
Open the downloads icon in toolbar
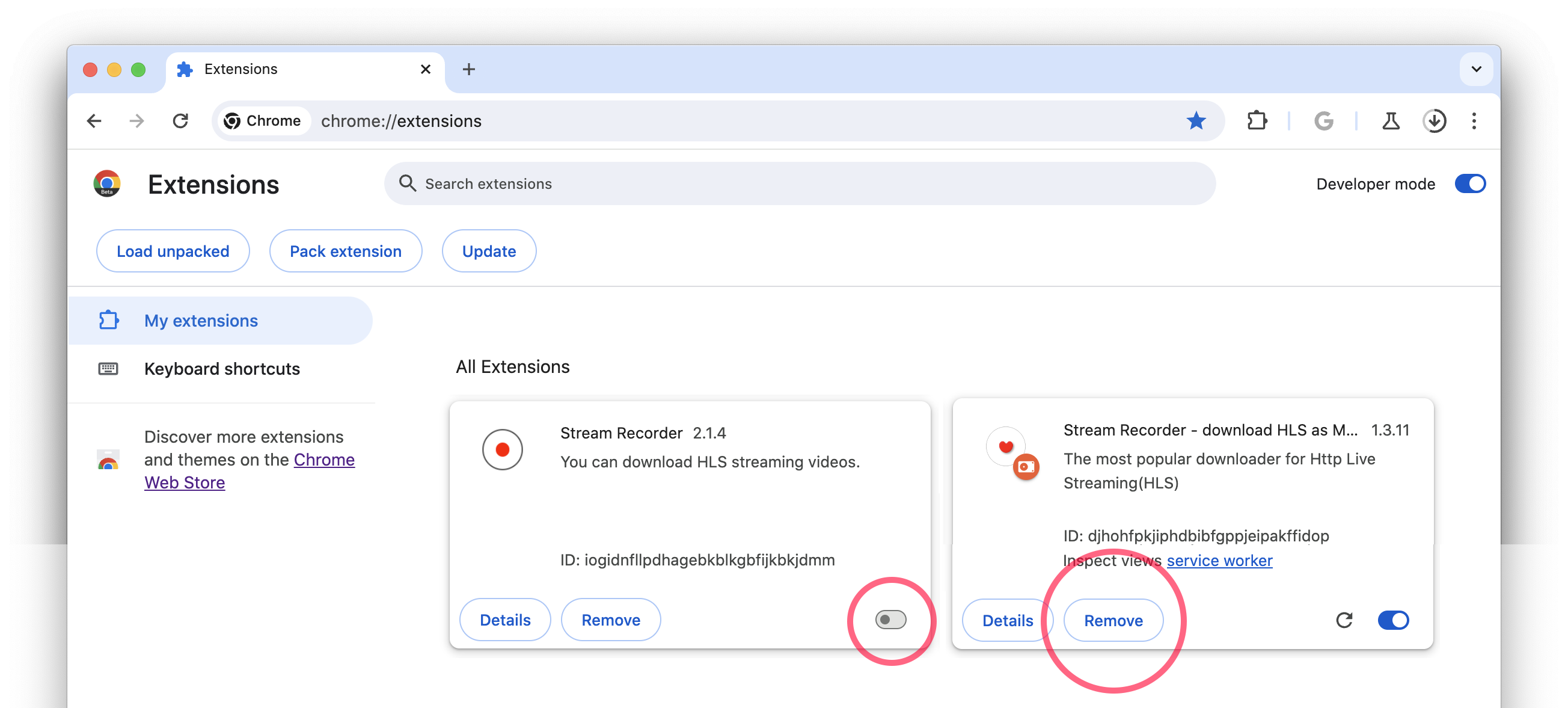pos(1434,120)
